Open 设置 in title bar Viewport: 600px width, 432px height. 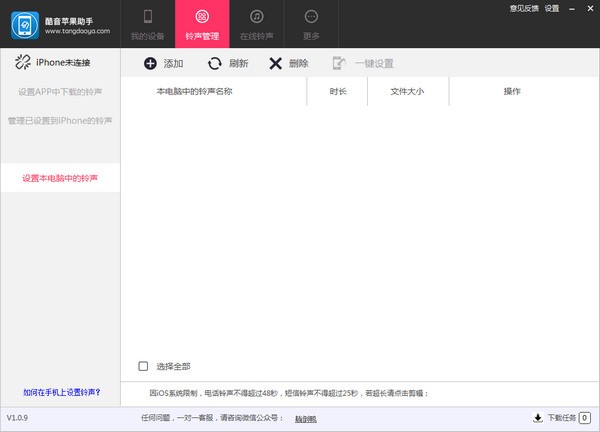tap(552, 8)
